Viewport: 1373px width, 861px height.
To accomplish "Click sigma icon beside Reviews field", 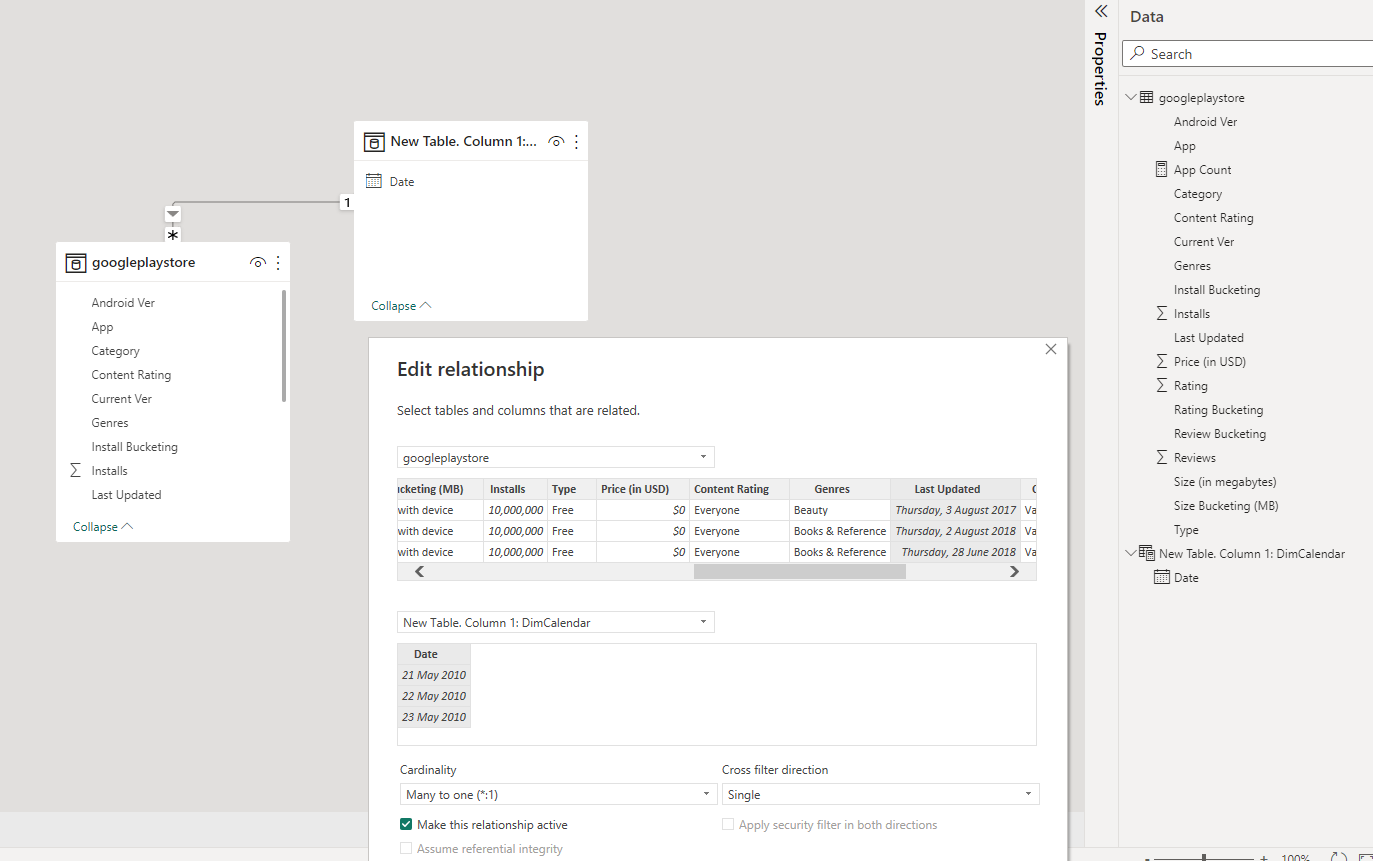I will pos(1161,457).
